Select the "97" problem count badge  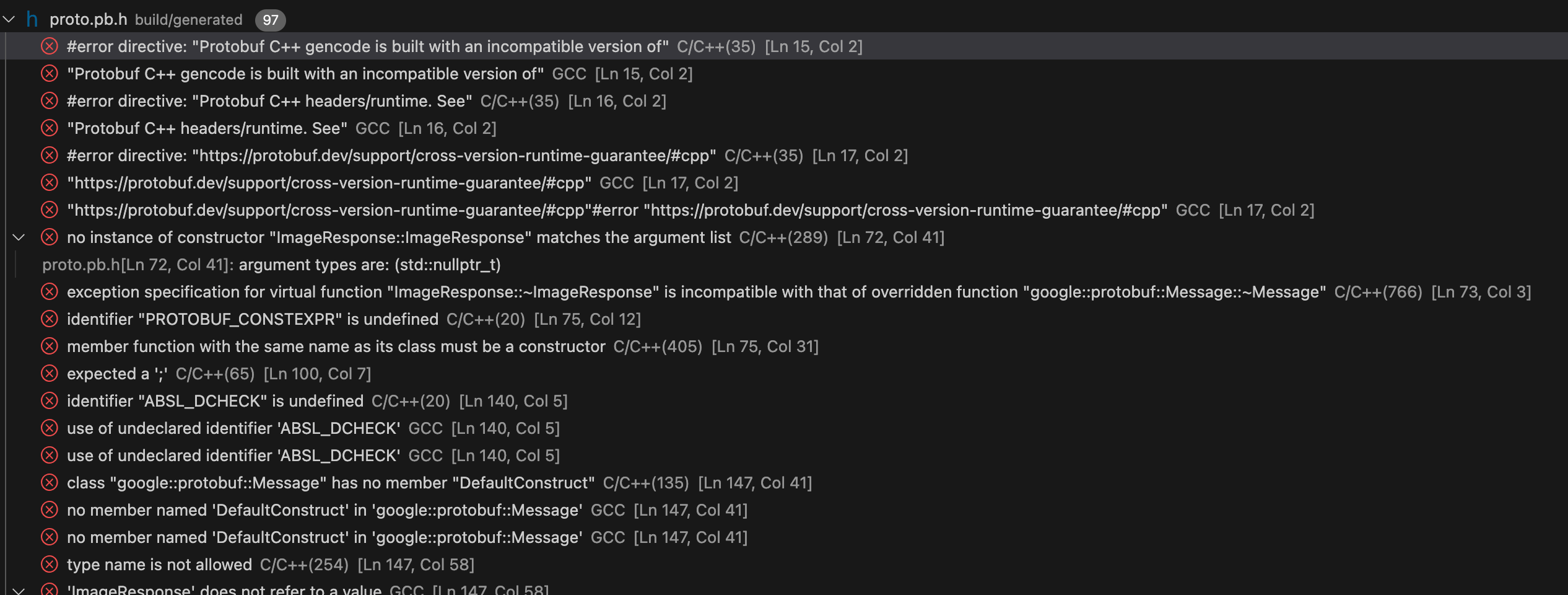(x=270, y=19)
